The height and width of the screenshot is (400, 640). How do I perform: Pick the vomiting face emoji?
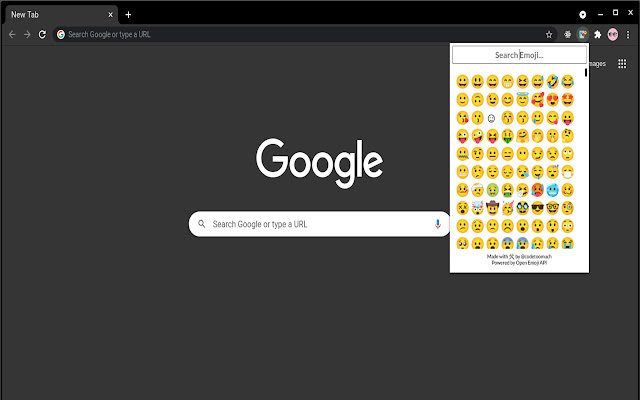(507, 190)
